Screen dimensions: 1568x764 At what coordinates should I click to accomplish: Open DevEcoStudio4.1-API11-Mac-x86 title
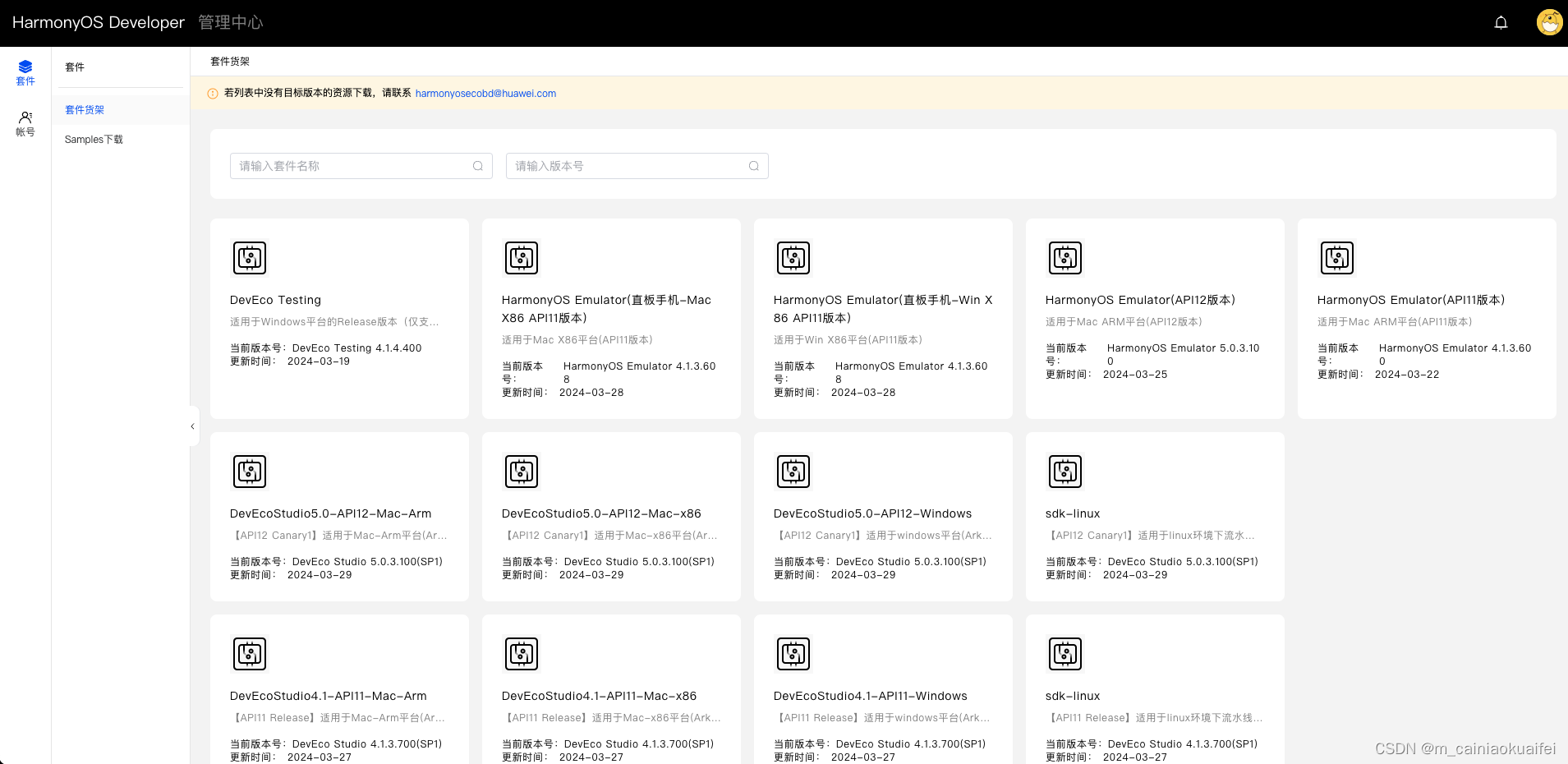click(x=599, y=697)
